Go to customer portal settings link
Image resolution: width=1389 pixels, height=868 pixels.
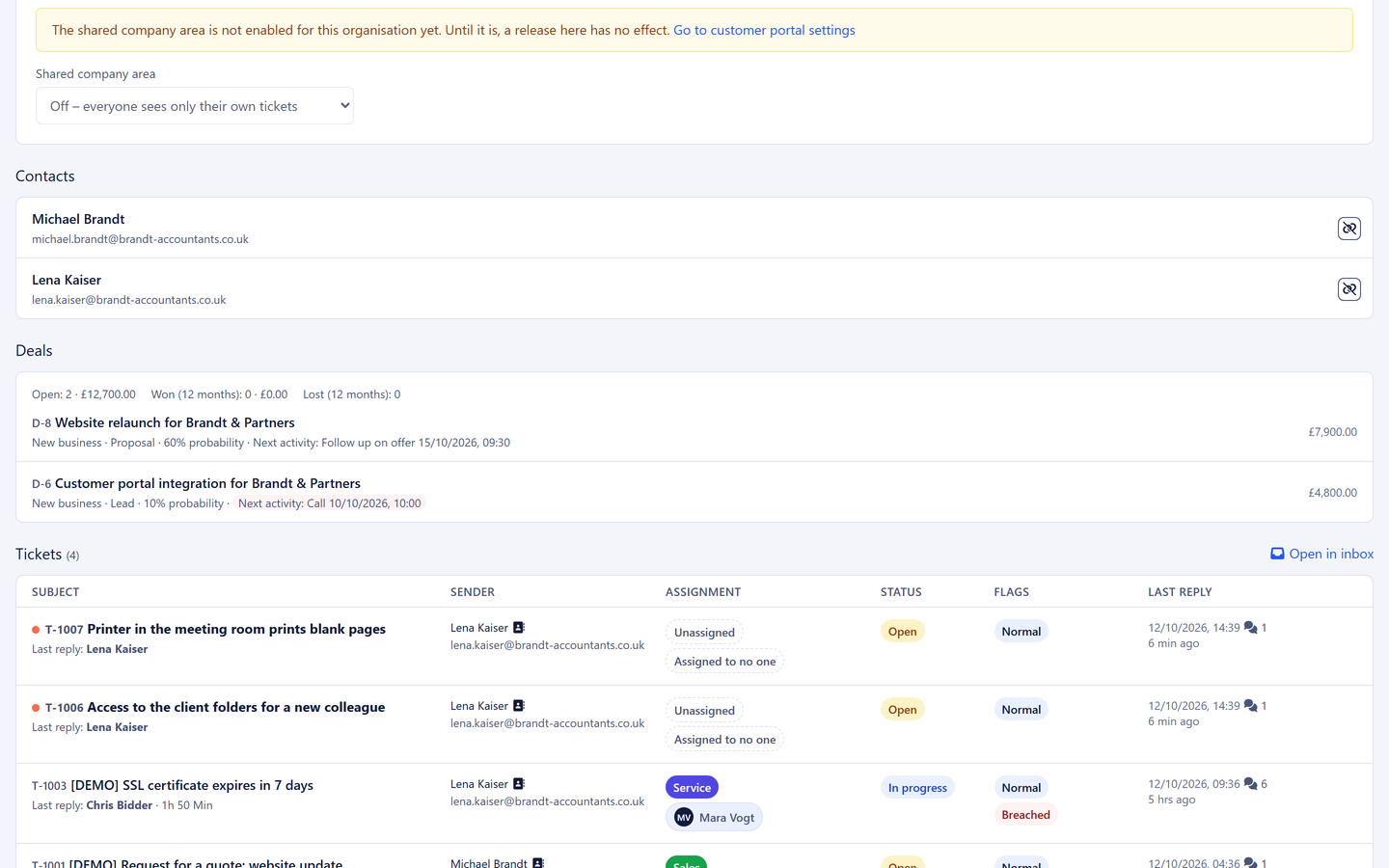(x=764, y=30)
